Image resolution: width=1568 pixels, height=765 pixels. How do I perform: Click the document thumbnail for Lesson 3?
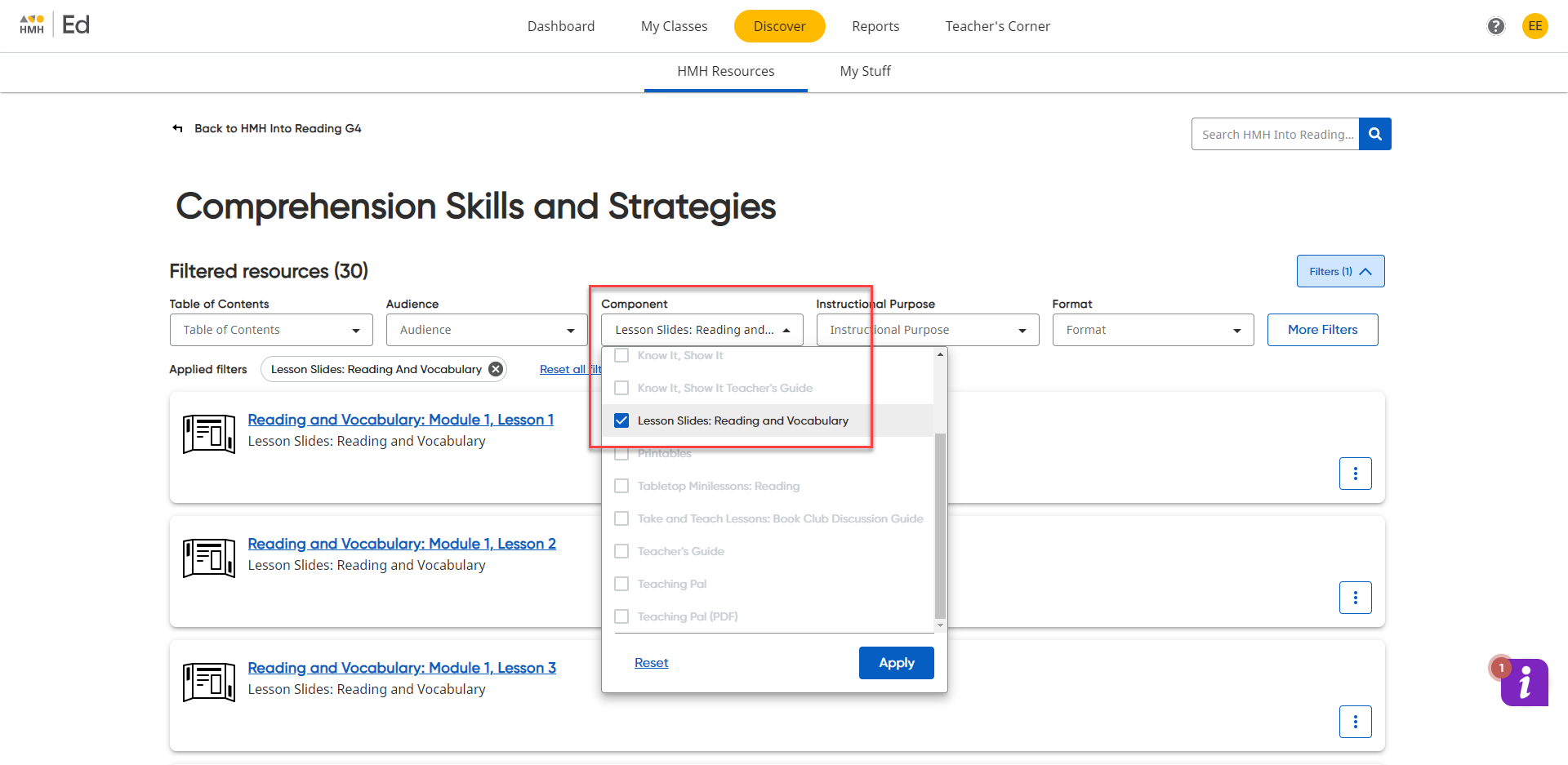pos(208,682)
